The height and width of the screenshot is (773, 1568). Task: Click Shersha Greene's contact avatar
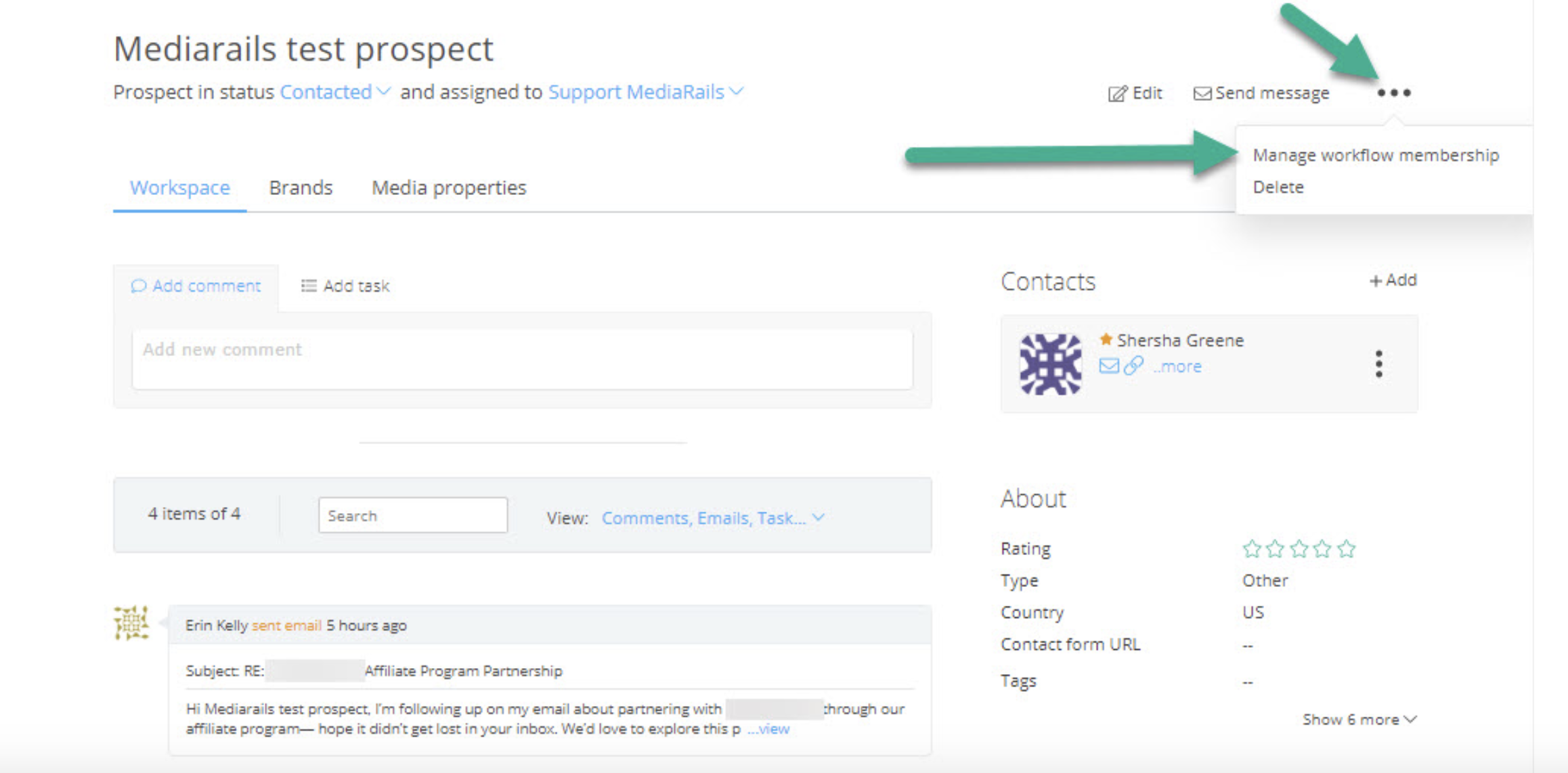click(x=1050, y=364)
